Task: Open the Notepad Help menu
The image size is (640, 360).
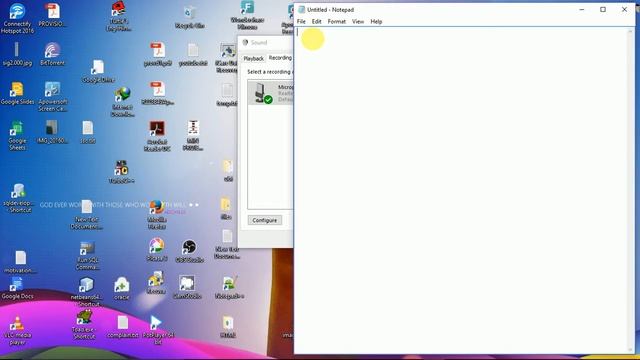Action: click(376, 22)
